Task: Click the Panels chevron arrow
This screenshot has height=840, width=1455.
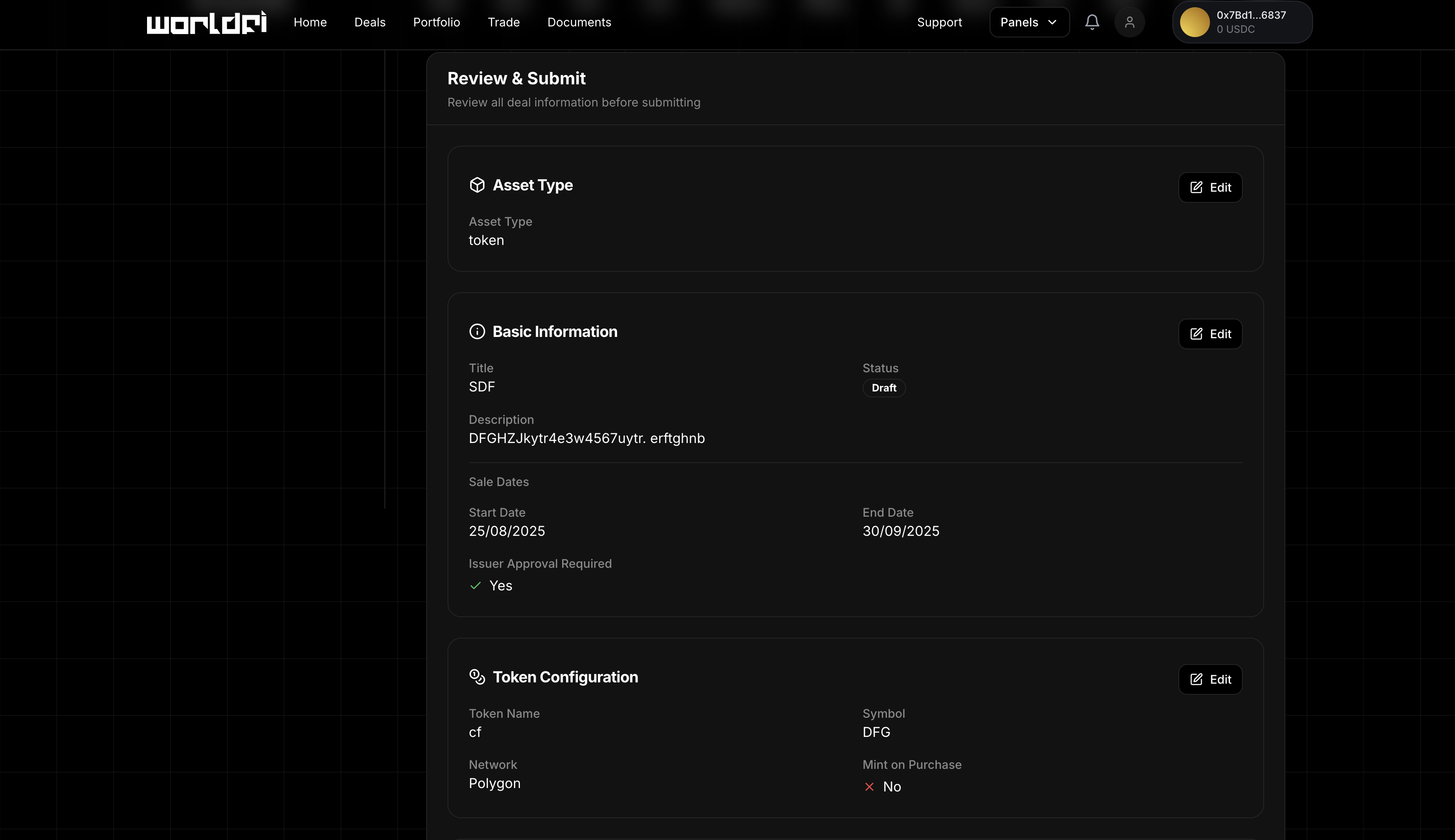Action: [x=1052, y=22]
